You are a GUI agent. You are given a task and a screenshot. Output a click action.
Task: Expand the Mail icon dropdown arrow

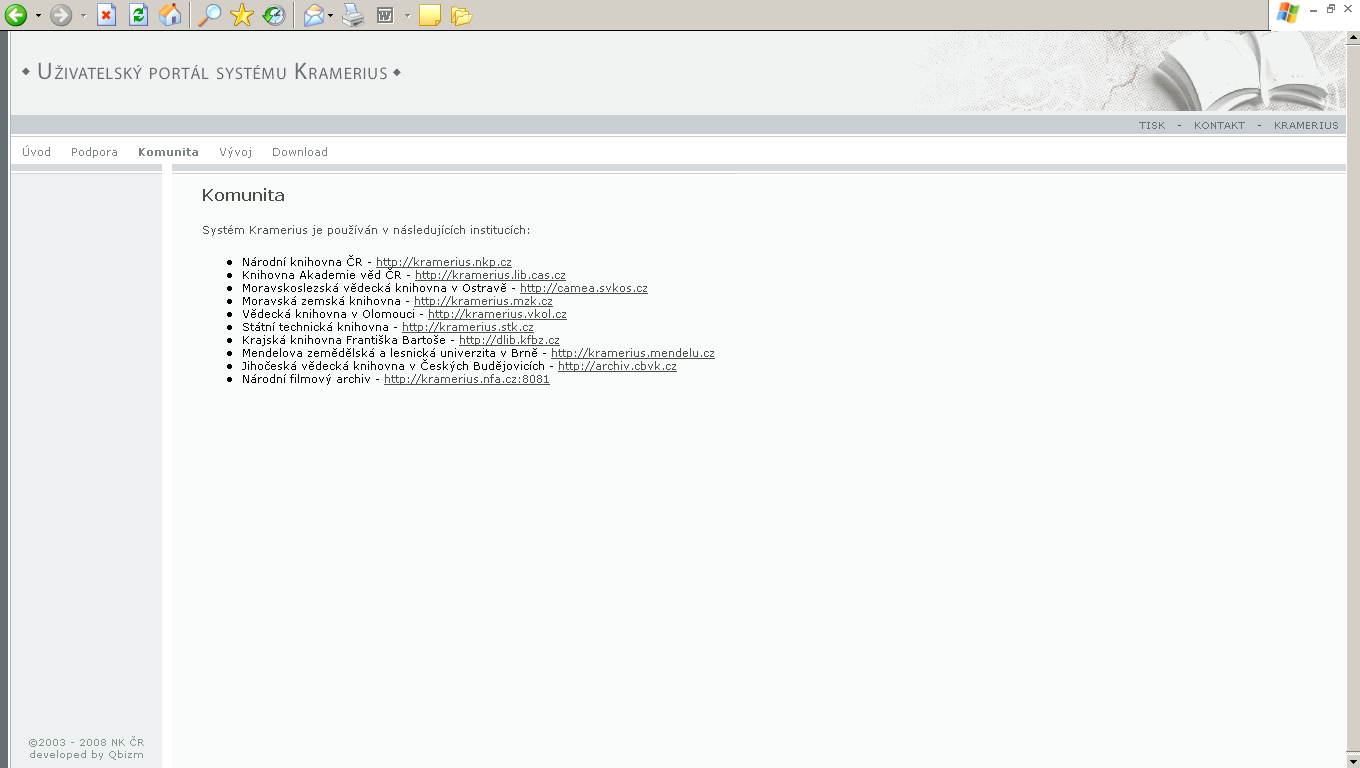[x=330, y=16]
